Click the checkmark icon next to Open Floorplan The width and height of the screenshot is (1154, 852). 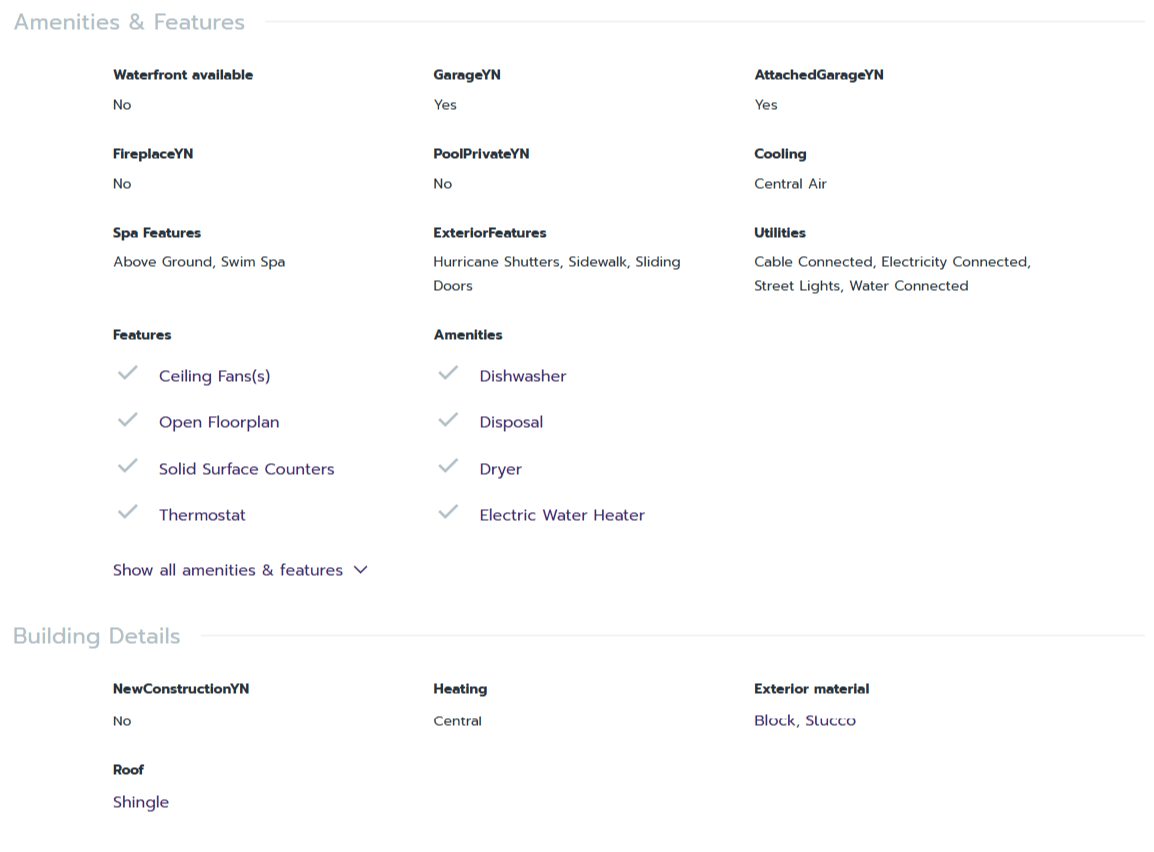pyautogui.click(x=127, y=420)
